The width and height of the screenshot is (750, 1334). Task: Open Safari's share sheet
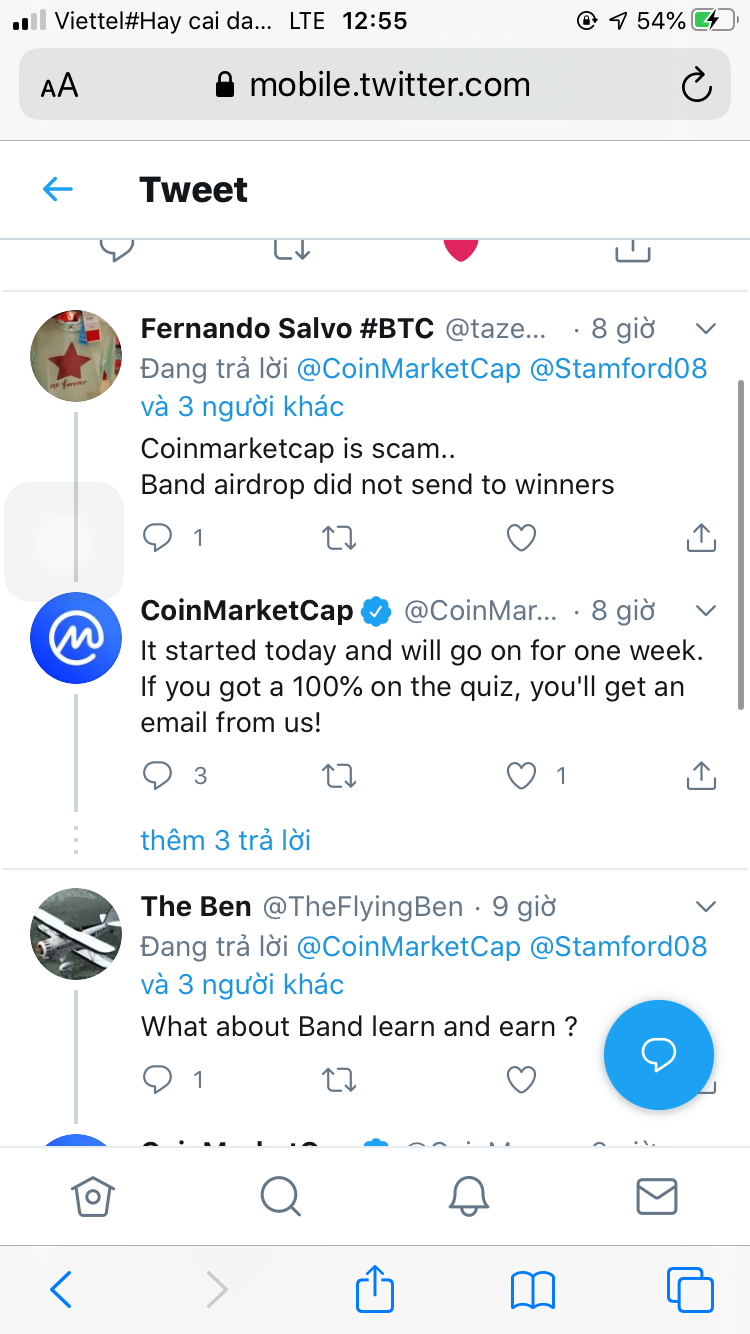[375, 1290]
